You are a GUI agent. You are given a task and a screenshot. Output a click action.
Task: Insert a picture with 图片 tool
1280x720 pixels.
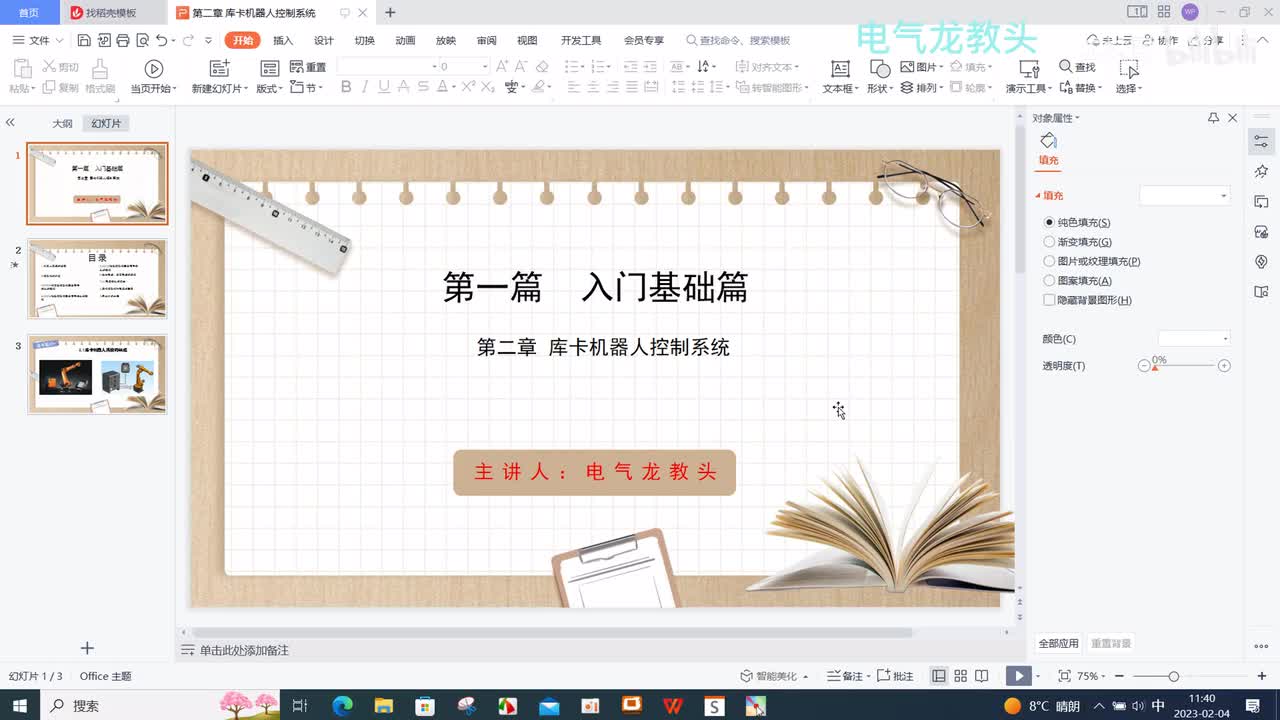click(921, 67)
